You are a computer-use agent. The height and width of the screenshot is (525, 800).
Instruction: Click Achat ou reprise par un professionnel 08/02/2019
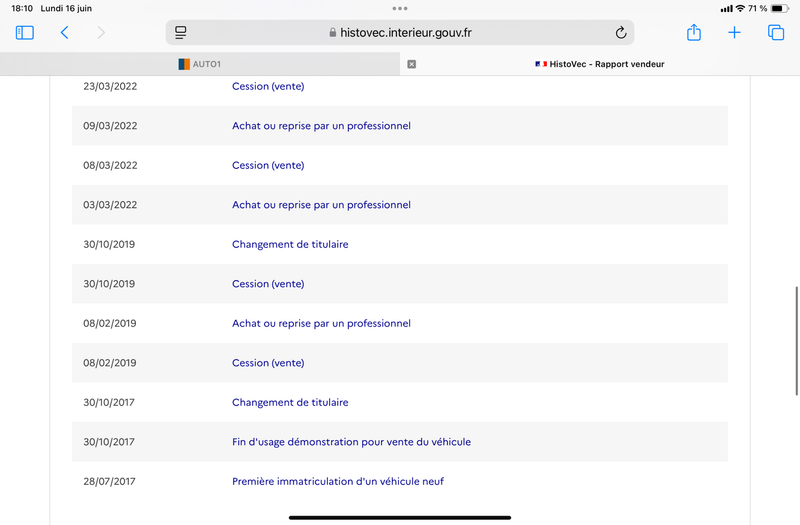(321, 323)
